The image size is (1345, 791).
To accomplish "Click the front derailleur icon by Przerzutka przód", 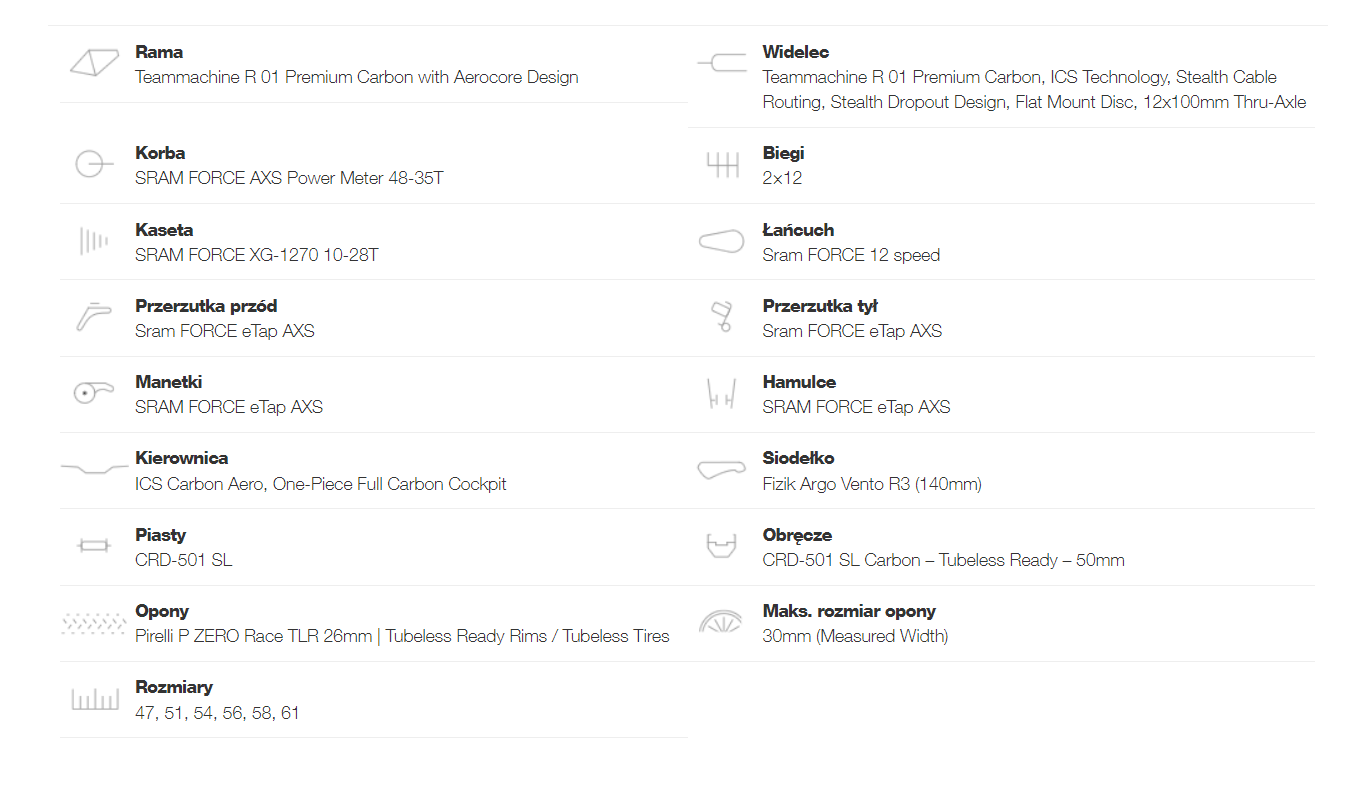I will pos(93,316).
